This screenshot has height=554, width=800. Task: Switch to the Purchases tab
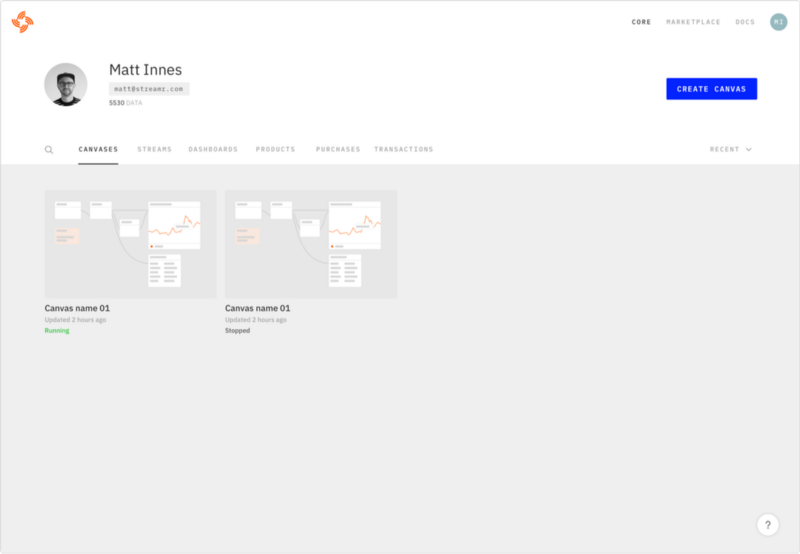pos(338,149)
